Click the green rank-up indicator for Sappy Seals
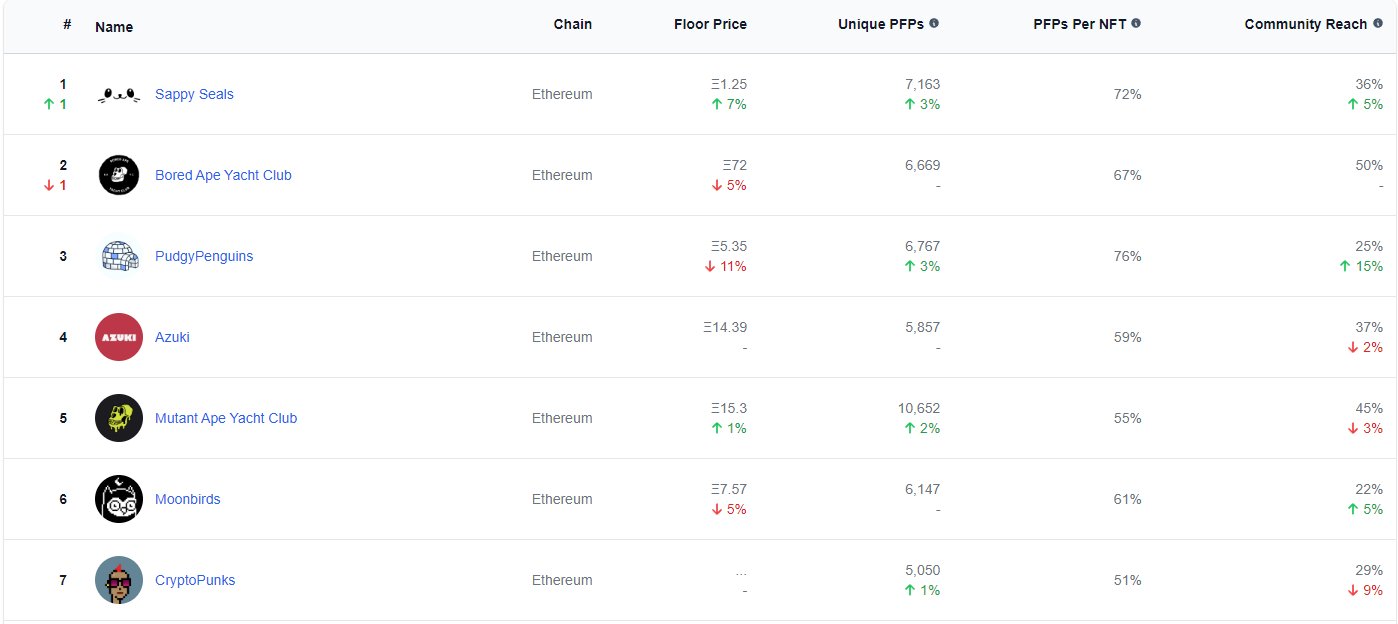 tap(56, 104)
